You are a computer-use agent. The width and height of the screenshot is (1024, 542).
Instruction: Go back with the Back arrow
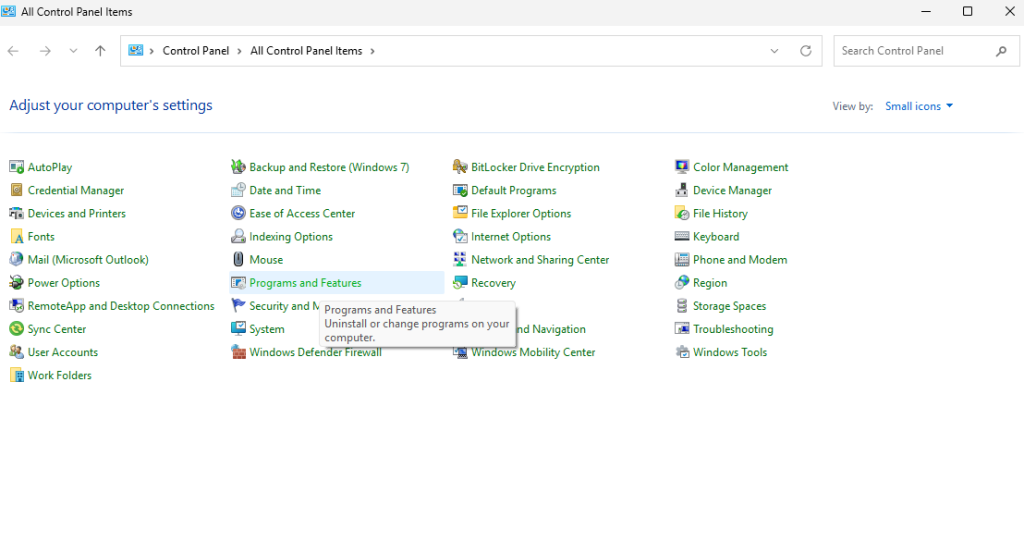13,51
